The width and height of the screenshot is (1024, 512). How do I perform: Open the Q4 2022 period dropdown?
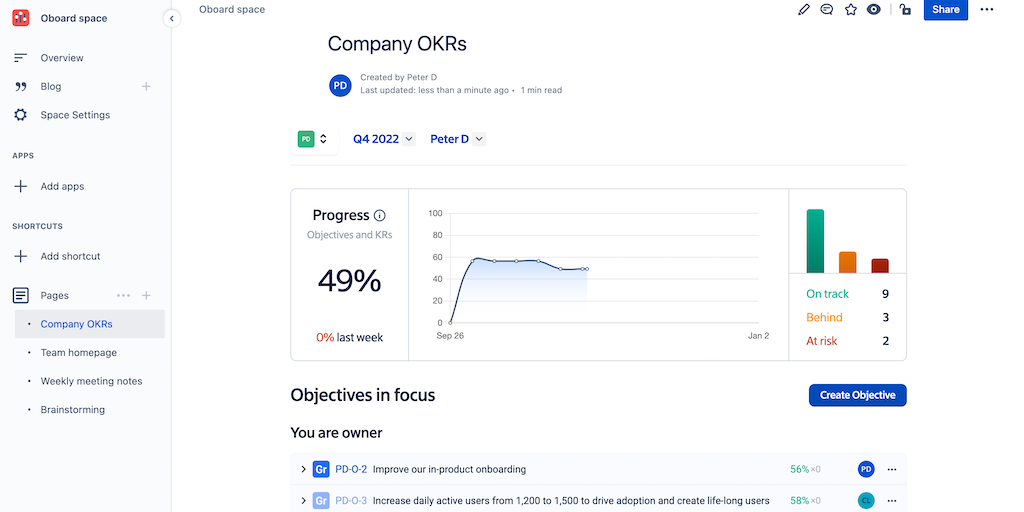pos(383,139)
